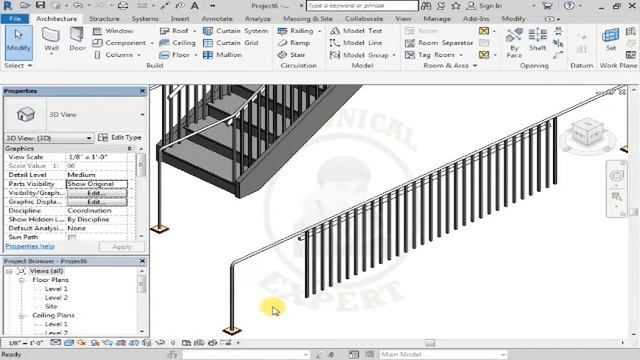Create a Shaft opening
640x360 pixels.
(x=538, y=40)
